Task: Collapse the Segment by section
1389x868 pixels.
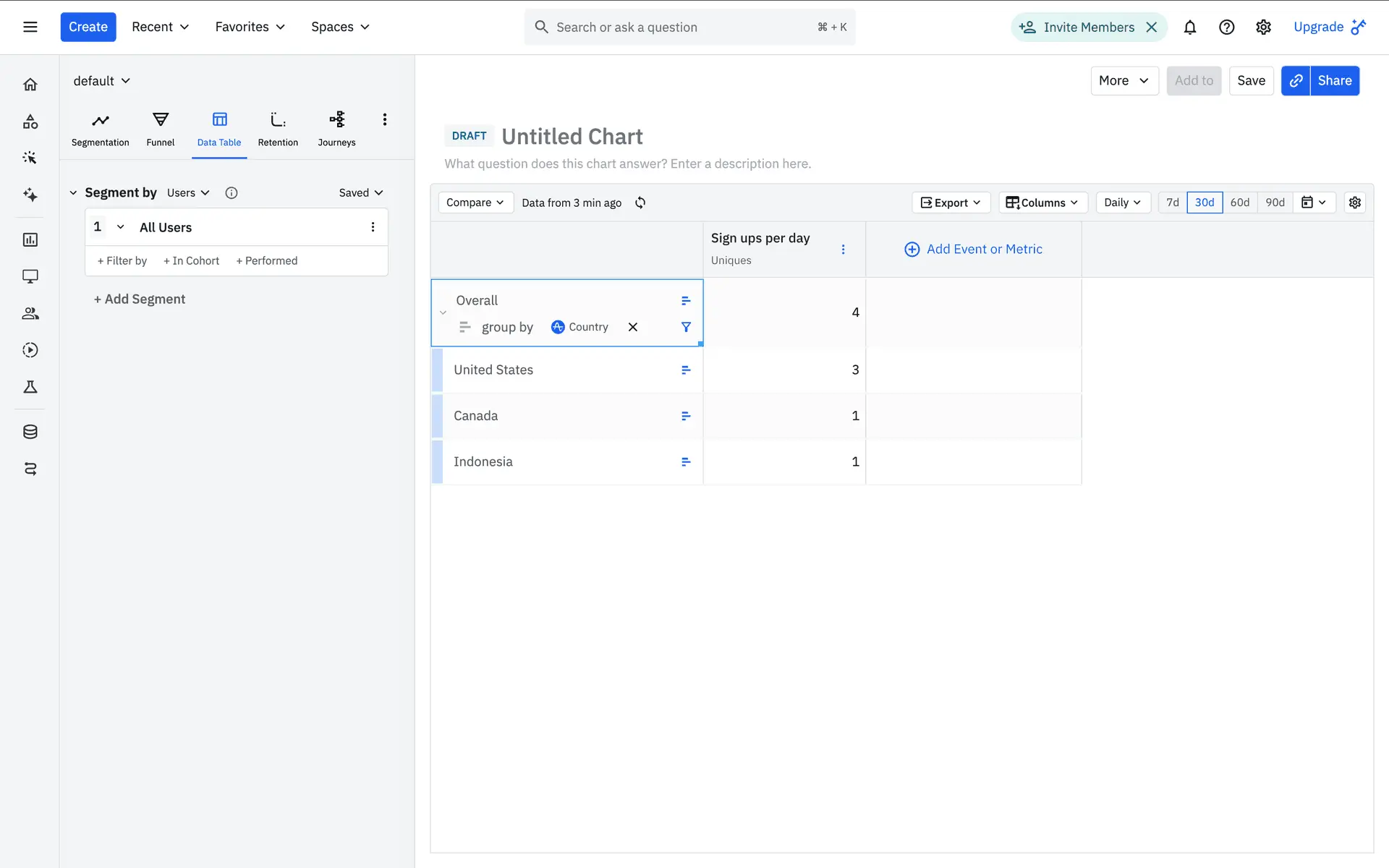Action: (x=73, y=192)
